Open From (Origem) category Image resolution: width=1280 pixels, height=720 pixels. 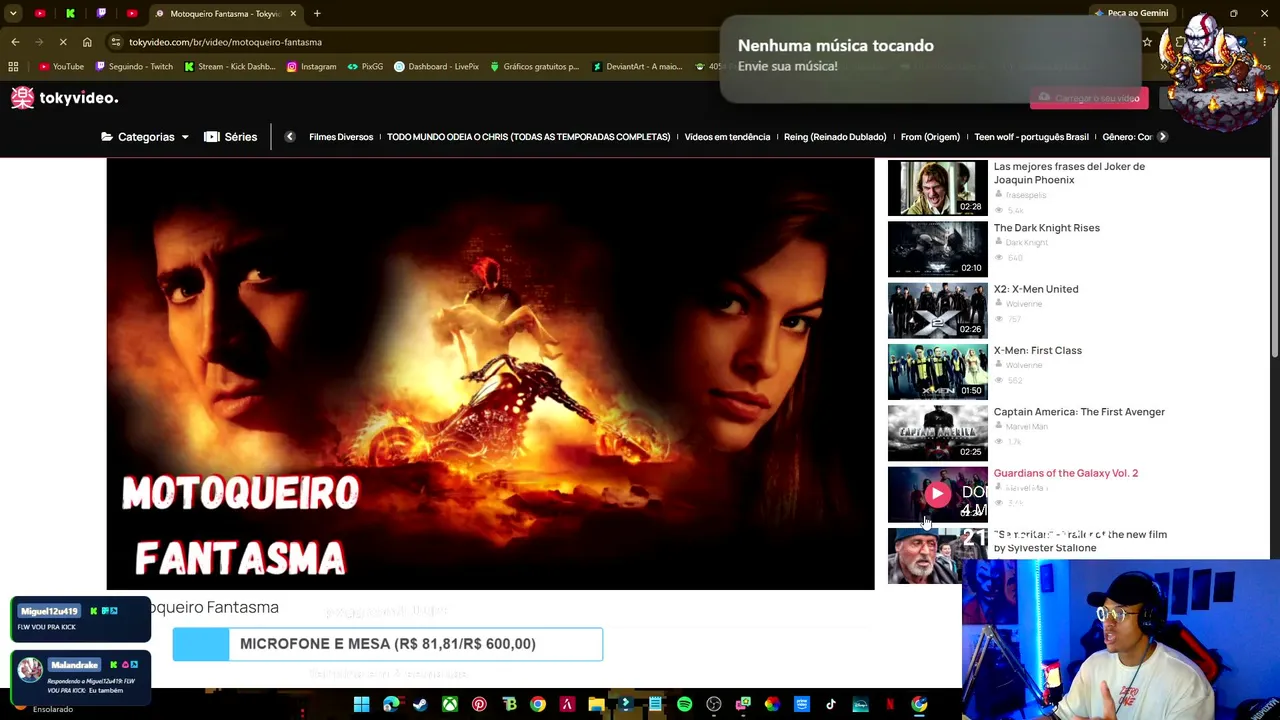[x=930, y=137]
